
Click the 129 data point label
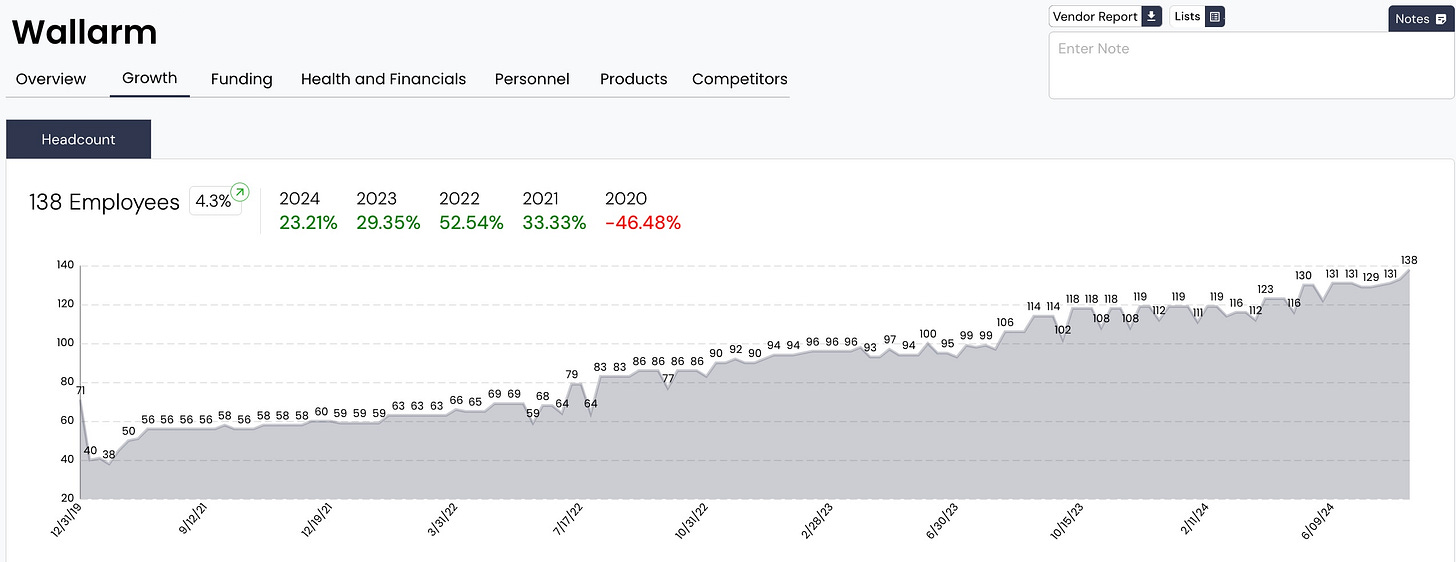point(1370,277)
